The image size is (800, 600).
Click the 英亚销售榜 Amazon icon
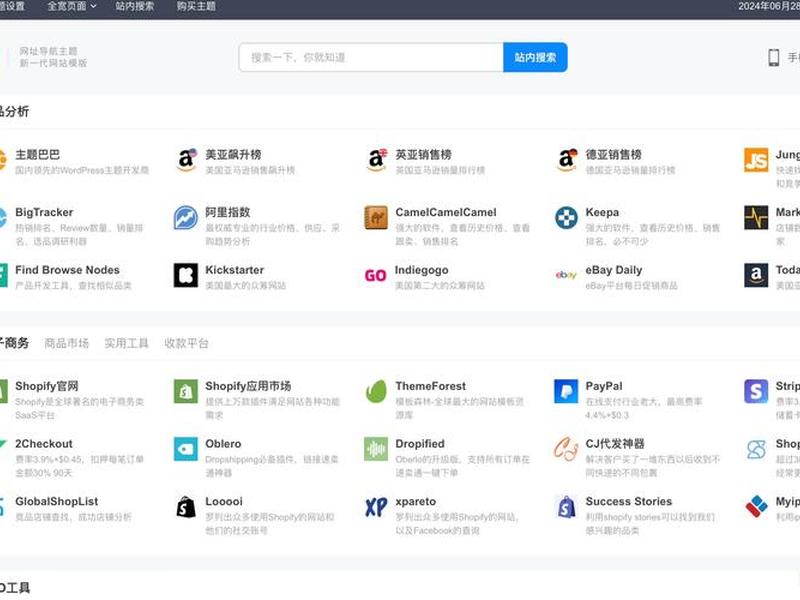click(x=376, y=160)
